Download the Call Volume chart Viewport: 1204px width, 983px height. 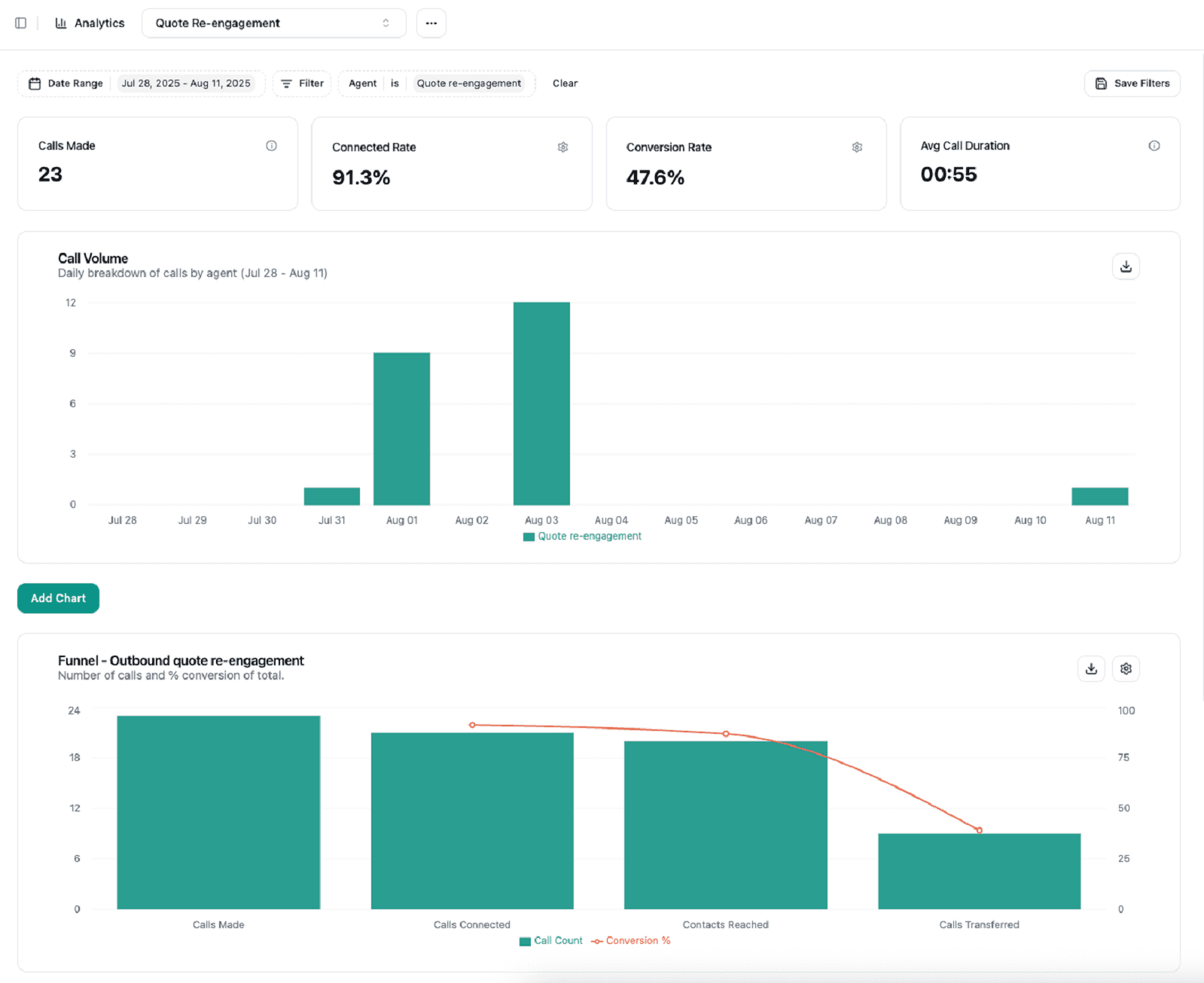click(1126, 266)
